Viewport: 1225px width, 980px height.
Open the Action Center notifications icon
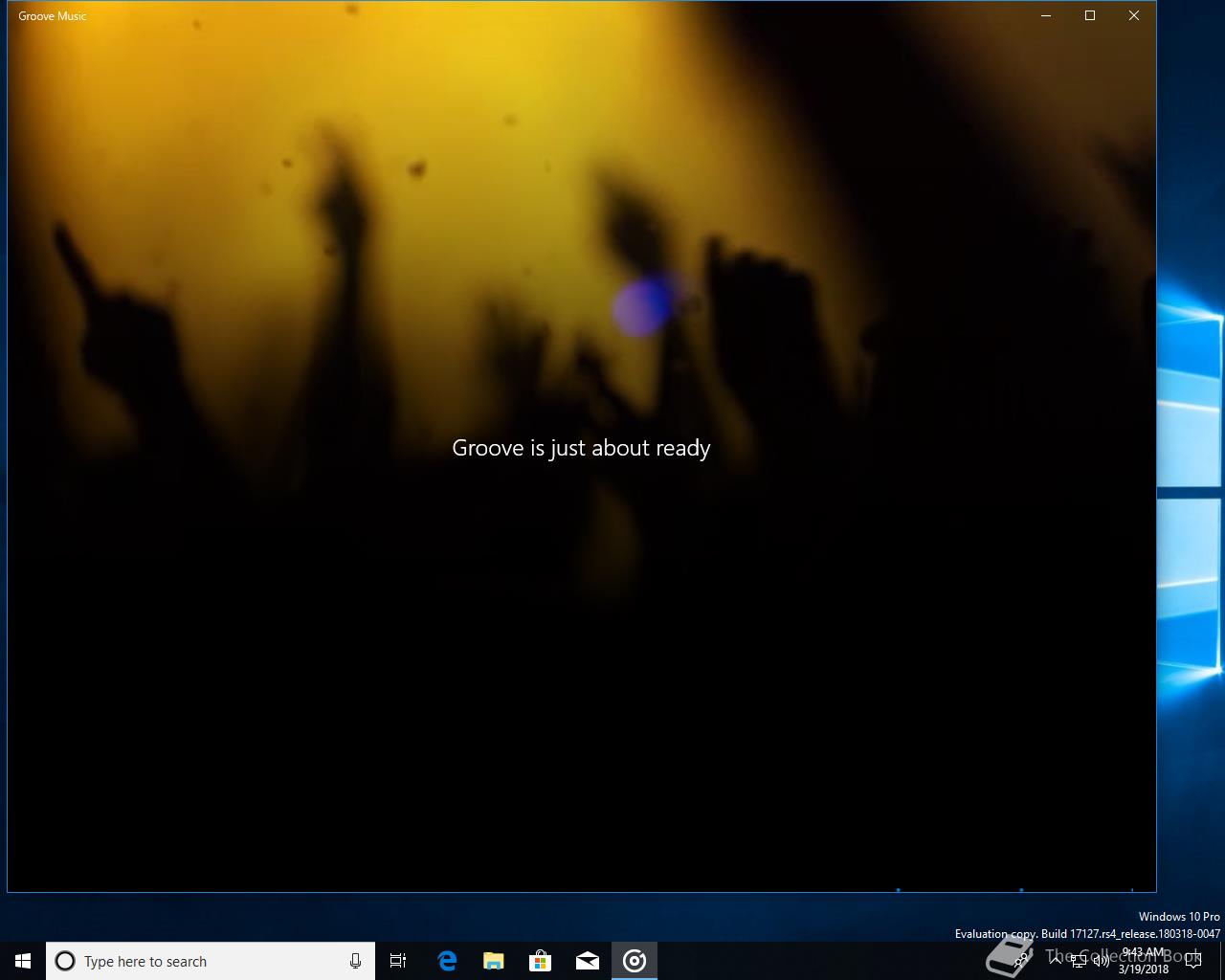click(x=1193, y=961)
